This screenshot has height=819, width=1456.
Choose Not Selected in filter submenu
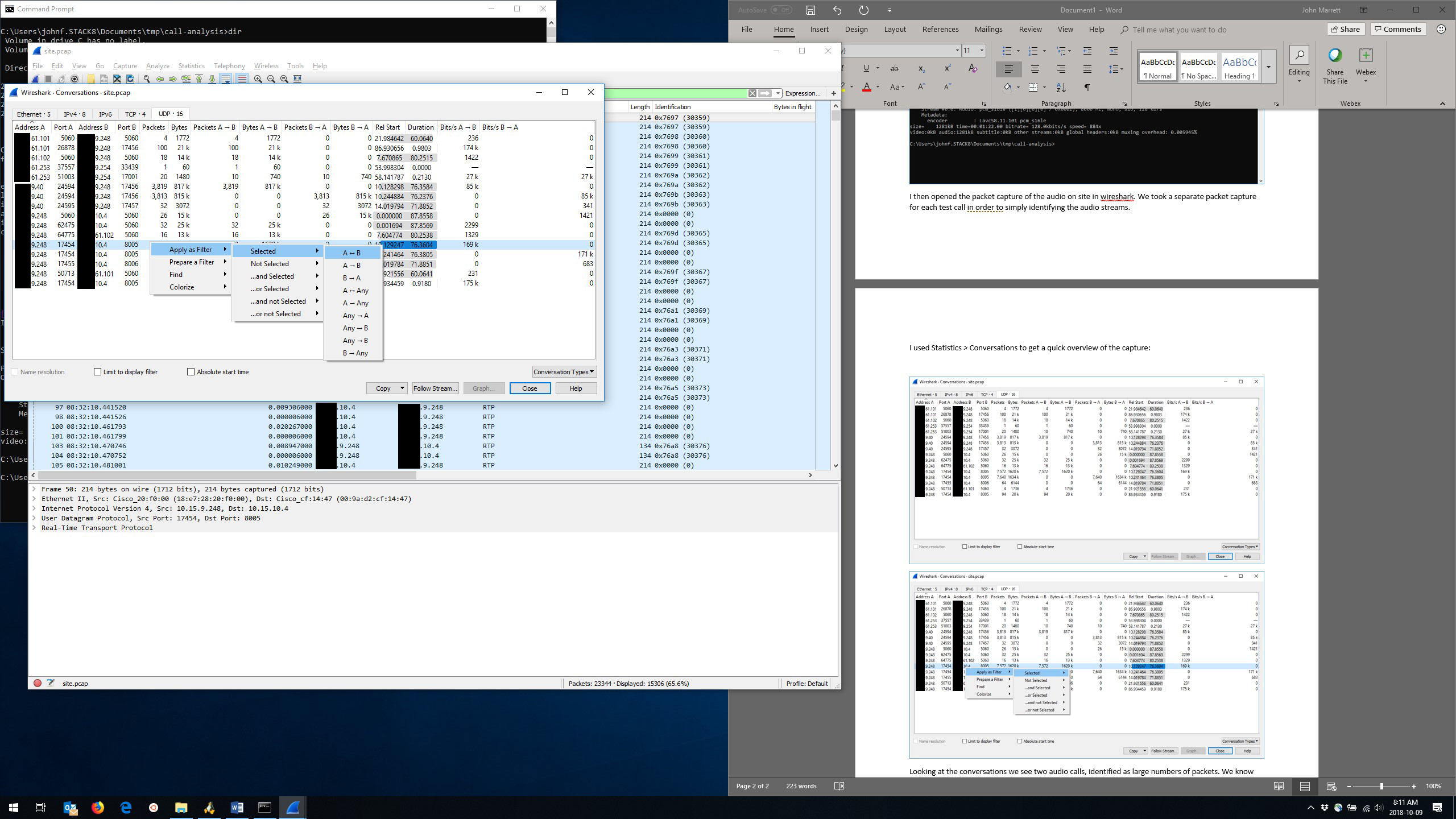[277, 264]
